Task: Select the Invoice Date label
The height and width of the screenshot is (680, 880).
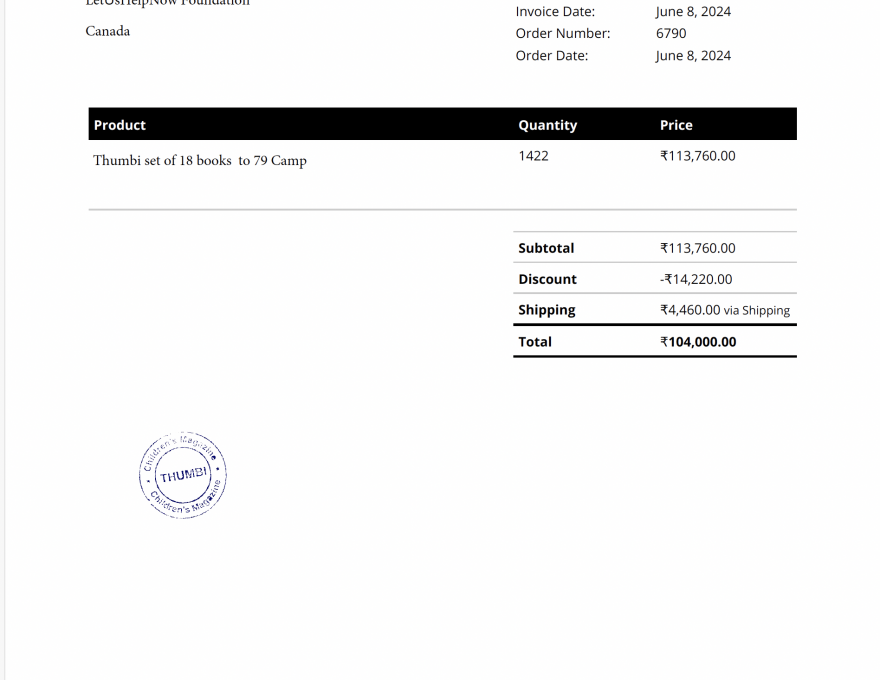Action: 555,11
